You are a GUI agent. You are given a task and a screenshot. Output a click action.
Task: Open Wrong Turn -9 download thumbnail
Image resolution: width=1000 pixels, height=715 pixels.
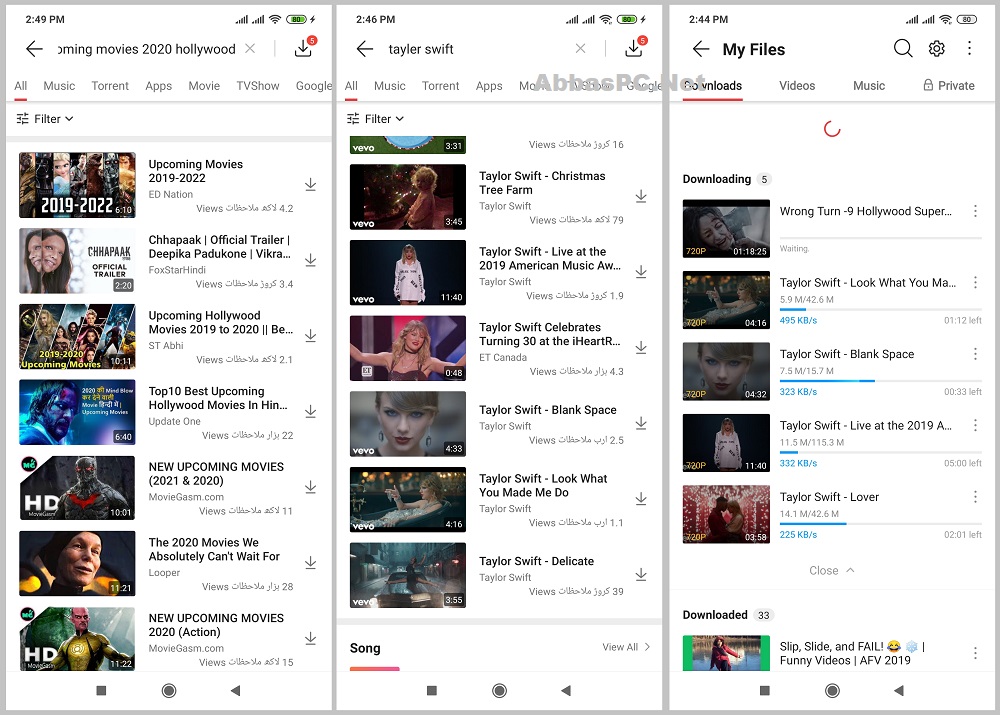[x=726, y=228]
